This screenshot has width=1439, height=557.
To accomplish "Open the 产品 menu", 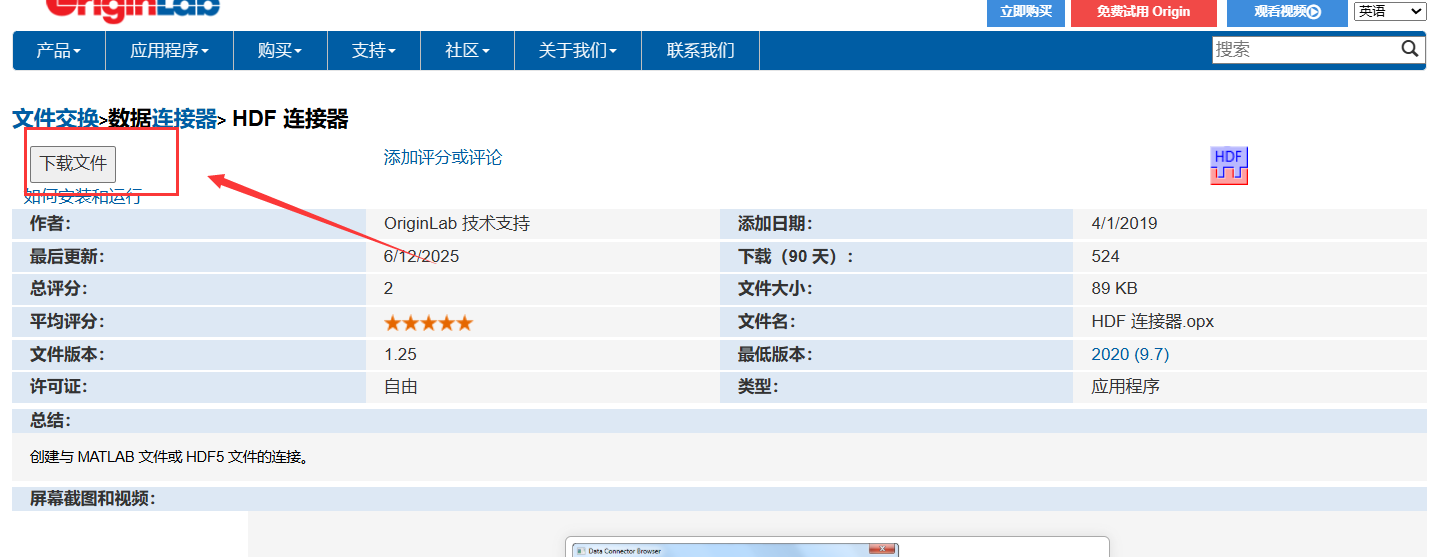I will click(x=58, y=50).
